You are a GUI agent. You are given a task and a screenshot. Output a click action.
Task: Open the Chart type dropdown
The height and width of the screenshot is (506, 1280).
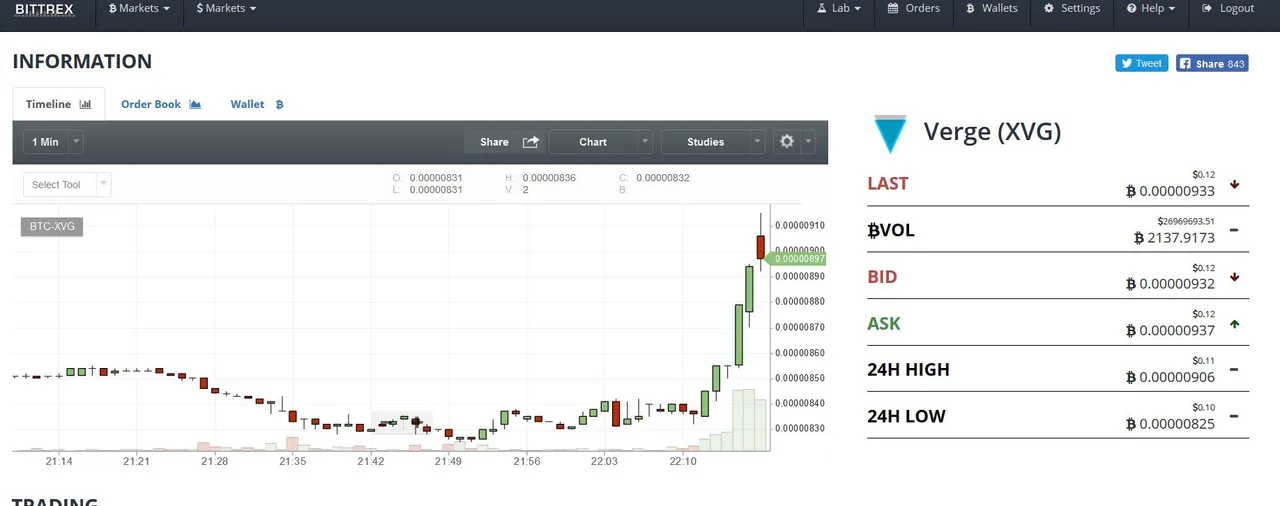[x=601, y=142]
